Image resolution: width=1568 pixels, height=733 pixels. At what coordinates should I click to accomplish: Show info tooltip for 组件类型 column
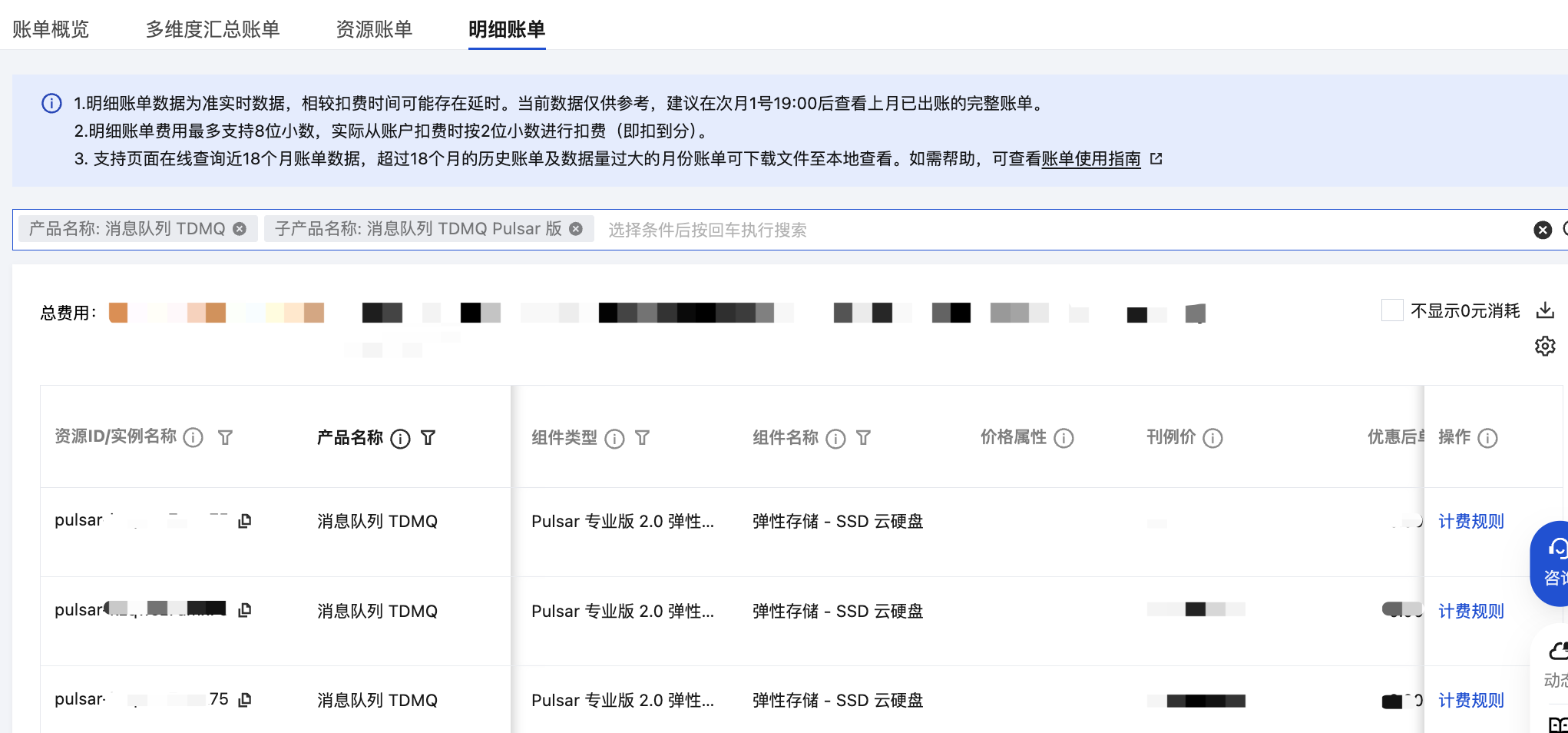click(614, 438)
